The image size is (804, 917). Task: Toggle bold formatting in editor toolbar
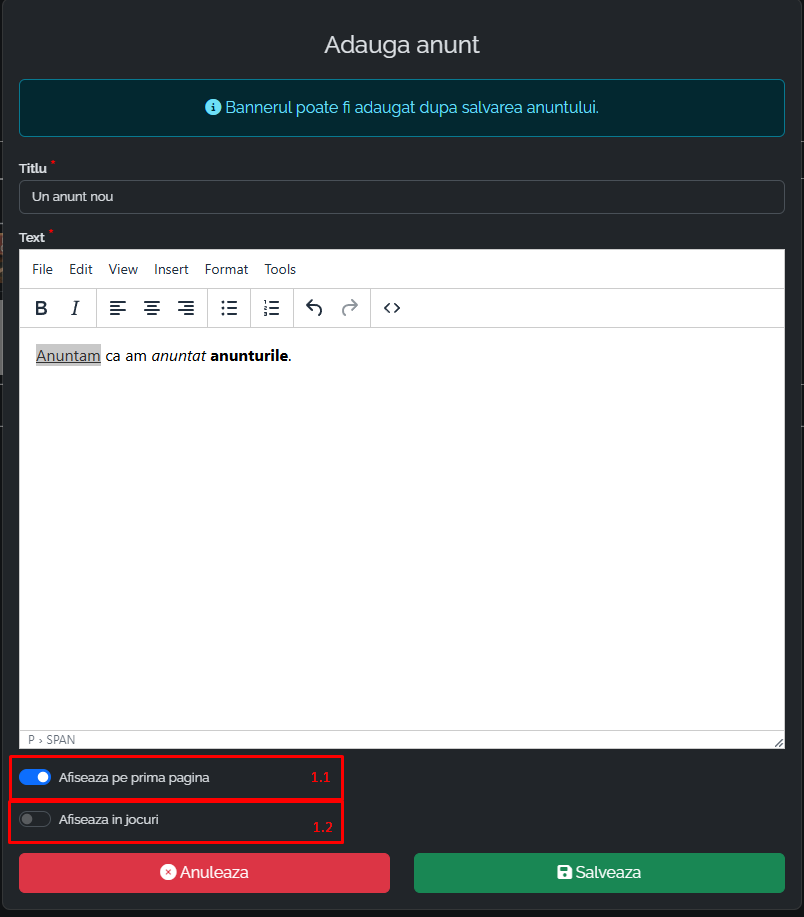pyautogui.click(x=41, y=308)
